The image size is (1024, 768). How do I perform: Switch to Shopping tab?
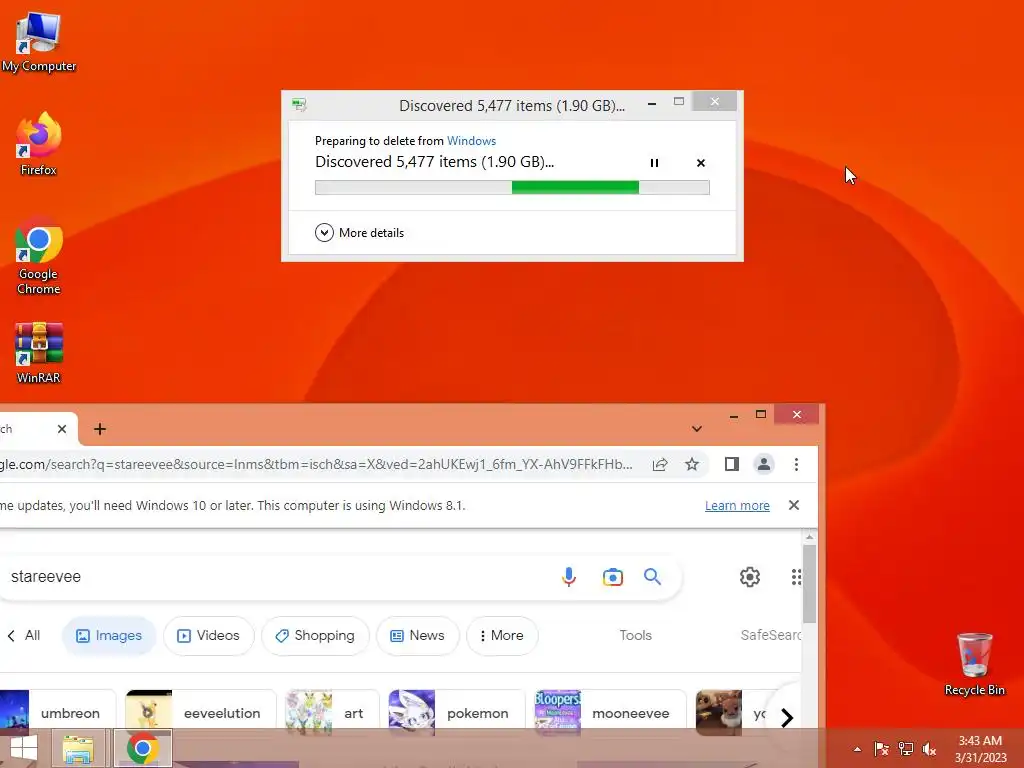coord(315,635)
